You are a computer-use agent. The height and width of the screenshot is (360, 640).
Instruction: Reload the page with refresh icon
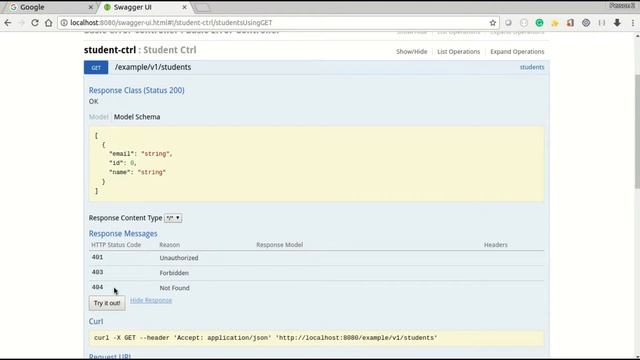[35, 23]
